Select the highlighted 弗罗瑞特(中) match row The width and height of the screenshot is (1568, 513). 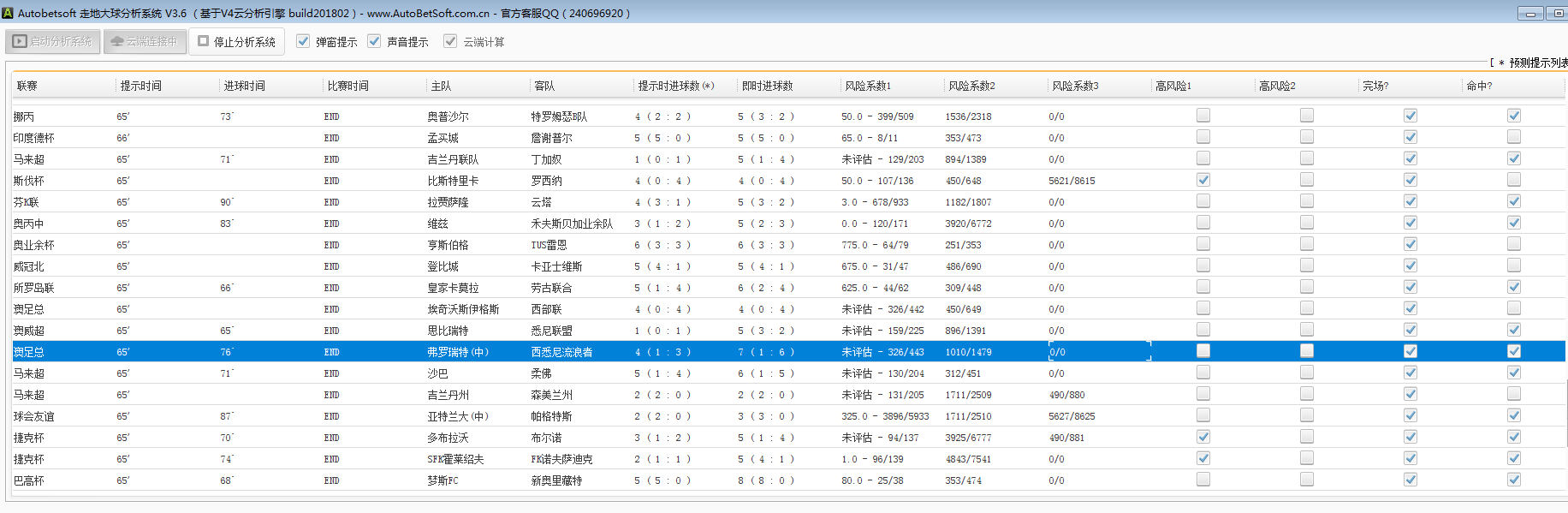point(458,352)
